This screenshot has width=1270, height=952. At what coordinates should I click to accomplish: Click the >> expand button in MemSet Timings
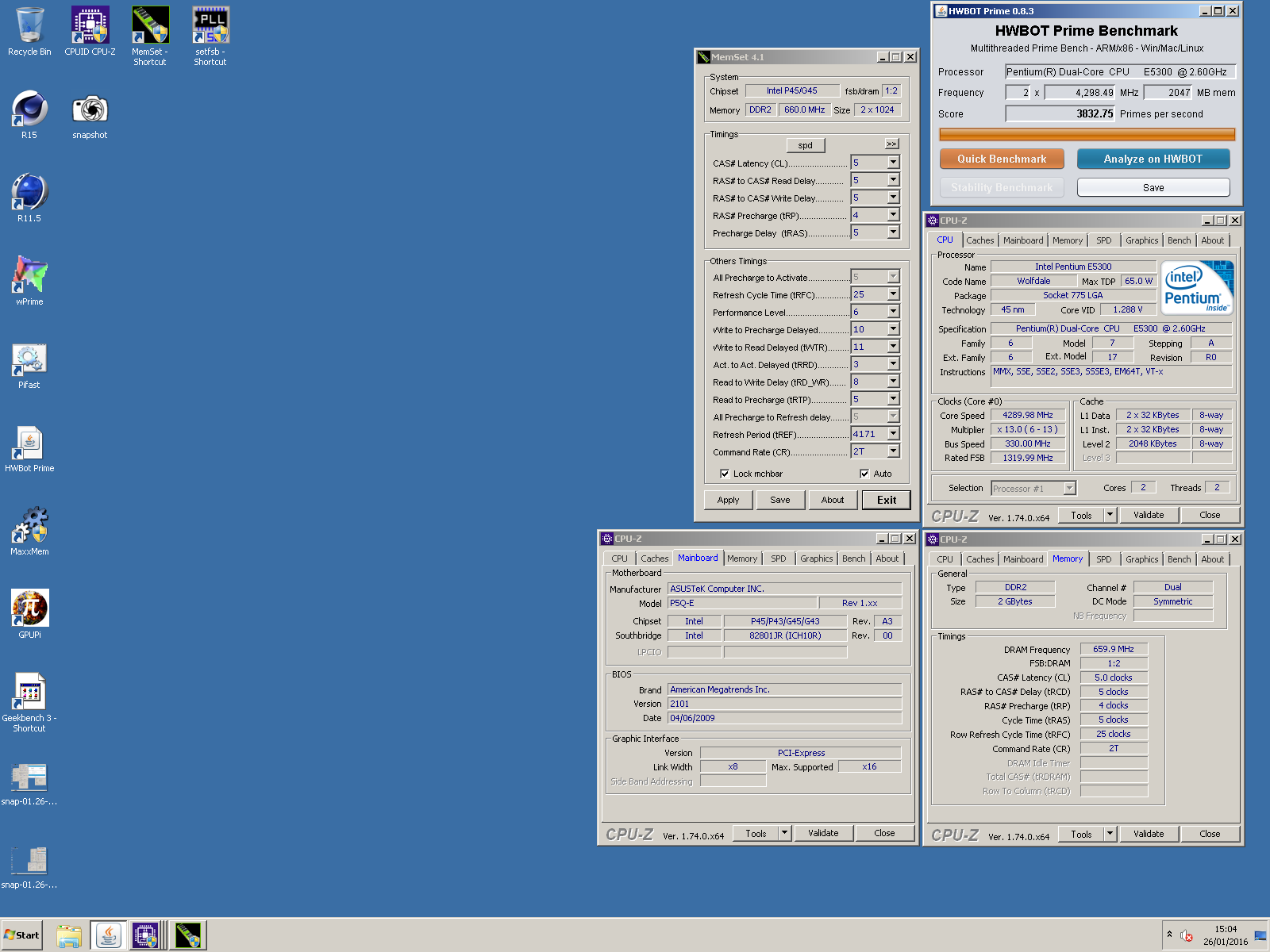pyautogui.click(x=892, y=144)
